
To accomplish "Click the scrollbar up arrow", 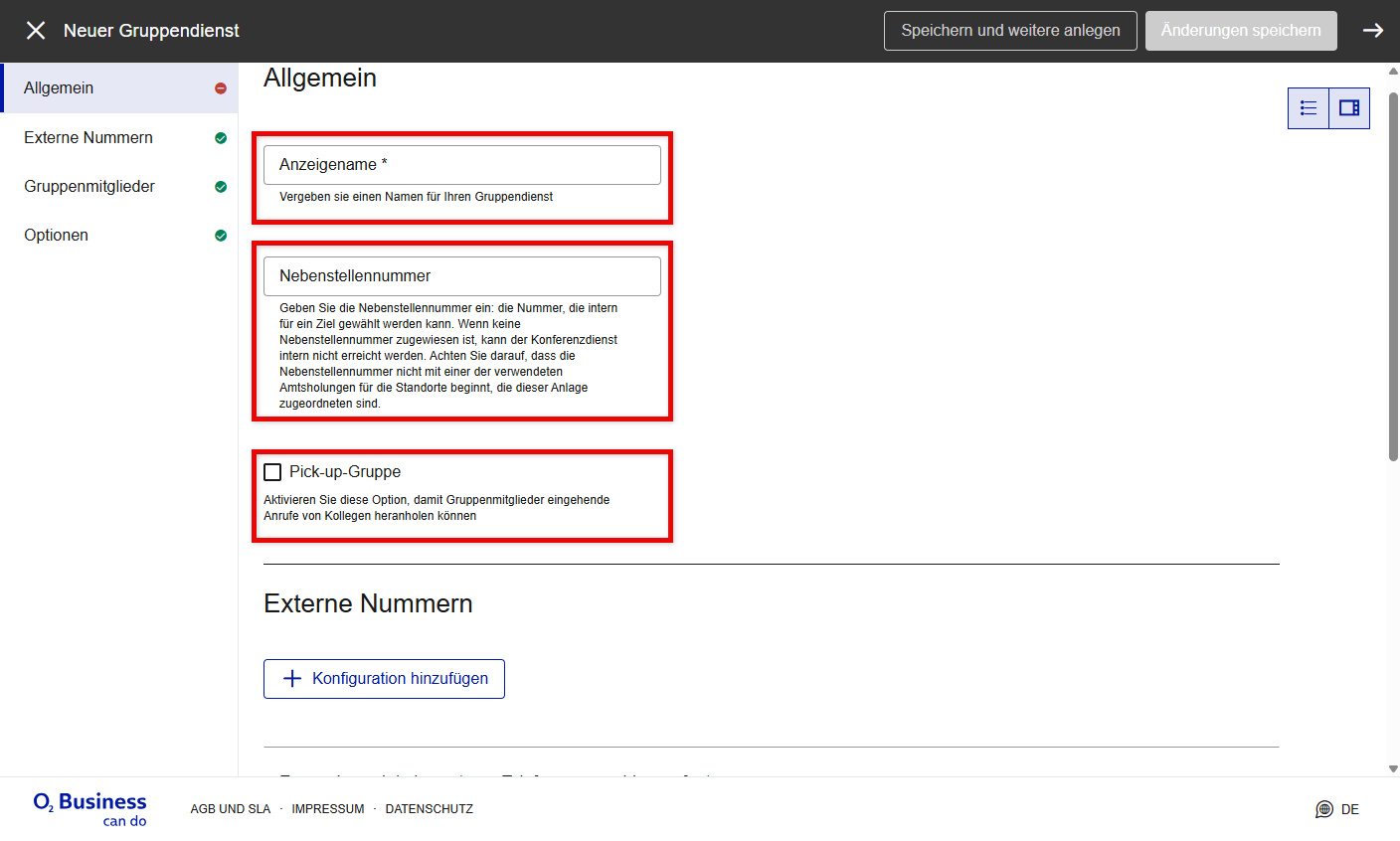I will pyautogui.click(x=1393, y=72).
